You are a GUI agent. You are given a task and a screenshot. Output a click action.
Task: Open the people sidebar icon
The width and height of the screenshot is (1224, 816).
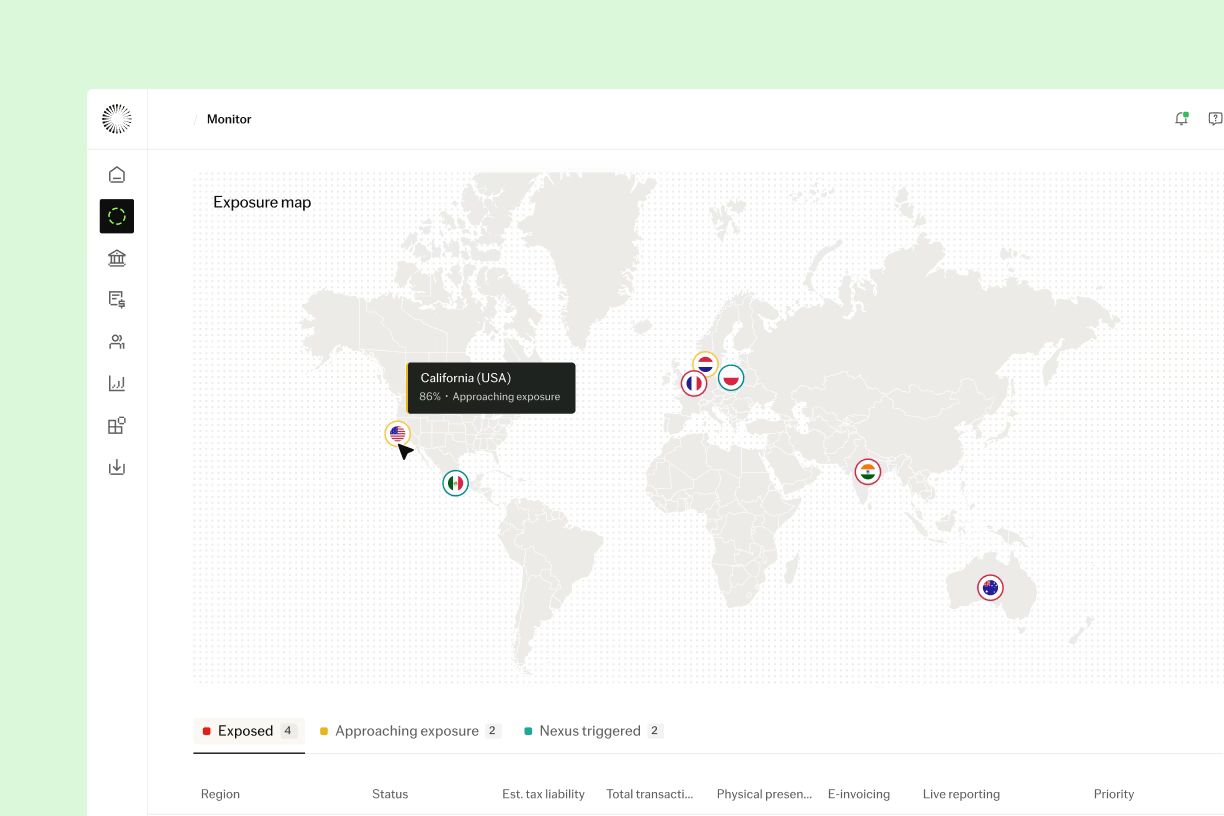[117, 342]
